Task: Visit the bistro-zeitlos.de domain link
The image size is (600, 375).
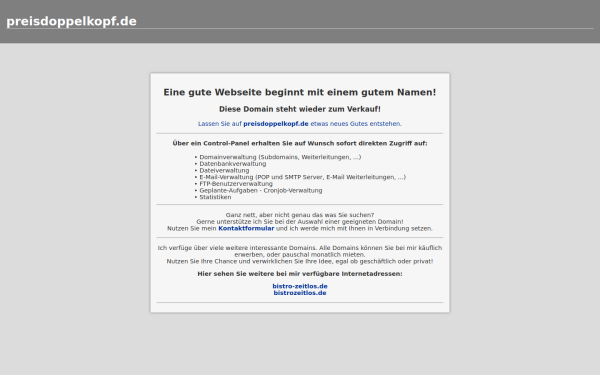Action: [300, 286]
